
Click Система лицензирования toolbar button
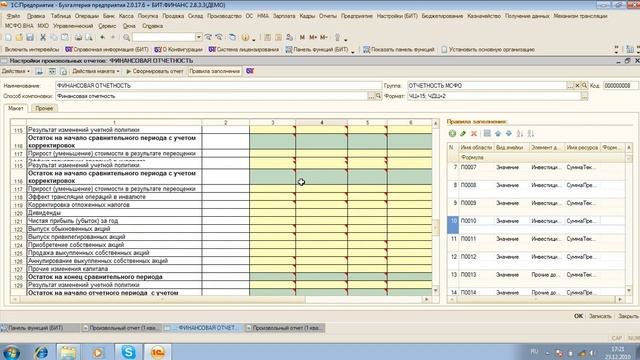pyautogui.click(x=244, y=49)
